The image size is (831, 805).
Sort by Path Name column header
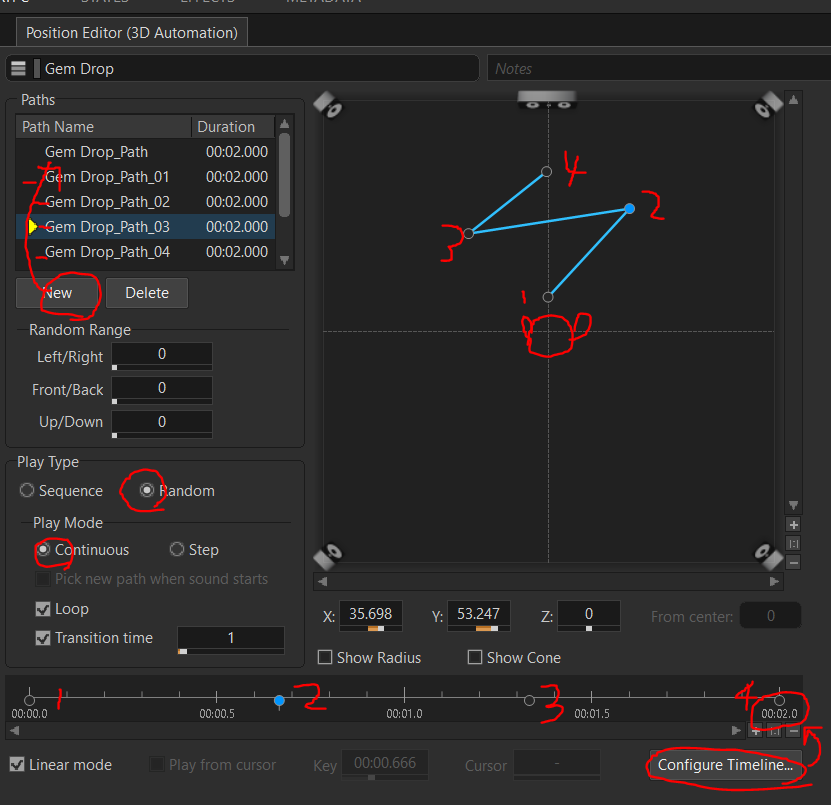(104, 127)
